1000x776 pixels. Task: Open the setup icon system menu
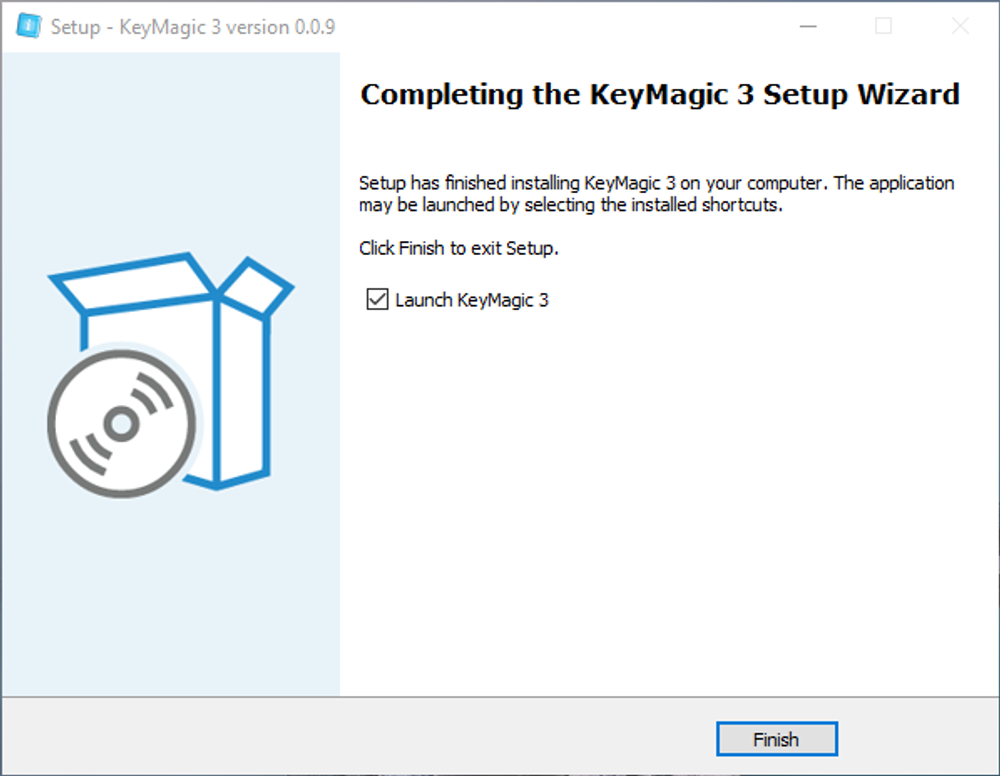click(27, 26)
